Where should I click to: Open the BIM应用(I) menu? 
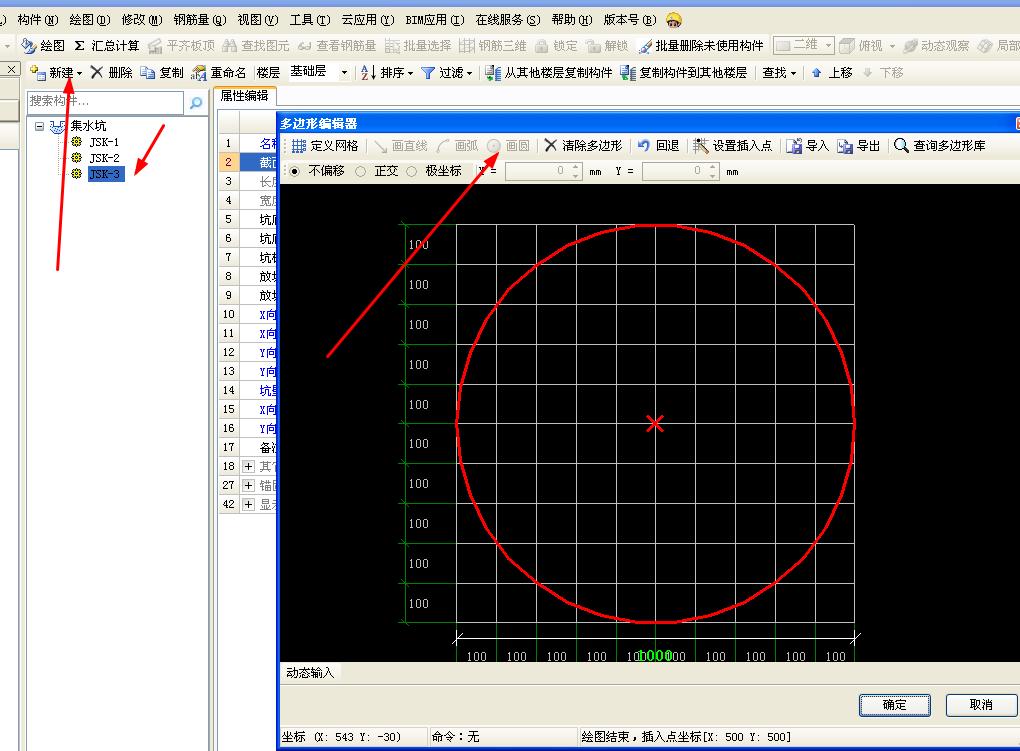click(435, 20)
